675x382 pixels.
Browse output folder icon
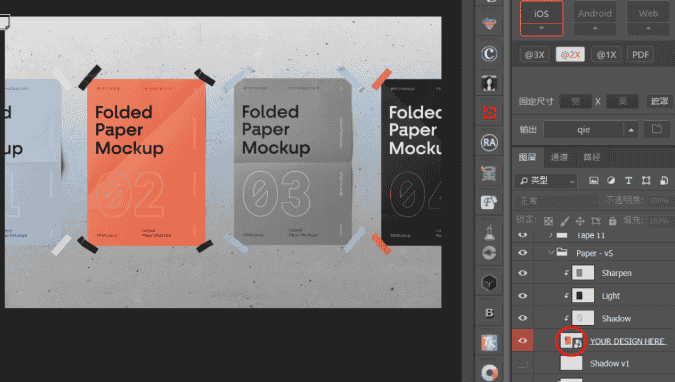click(x=656, y=129)
